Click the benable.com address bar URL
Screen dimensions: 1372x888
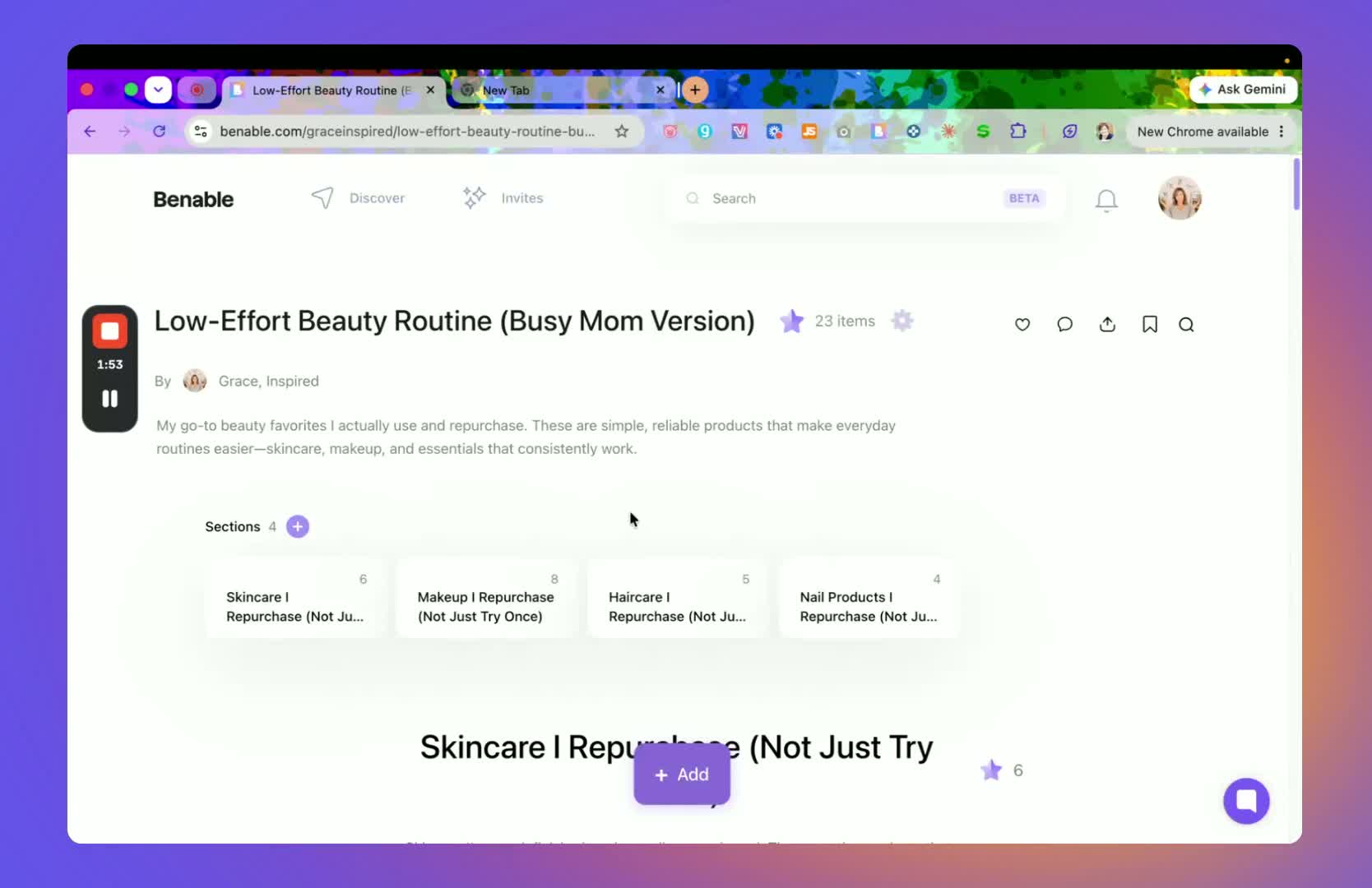tap(407, 132)
